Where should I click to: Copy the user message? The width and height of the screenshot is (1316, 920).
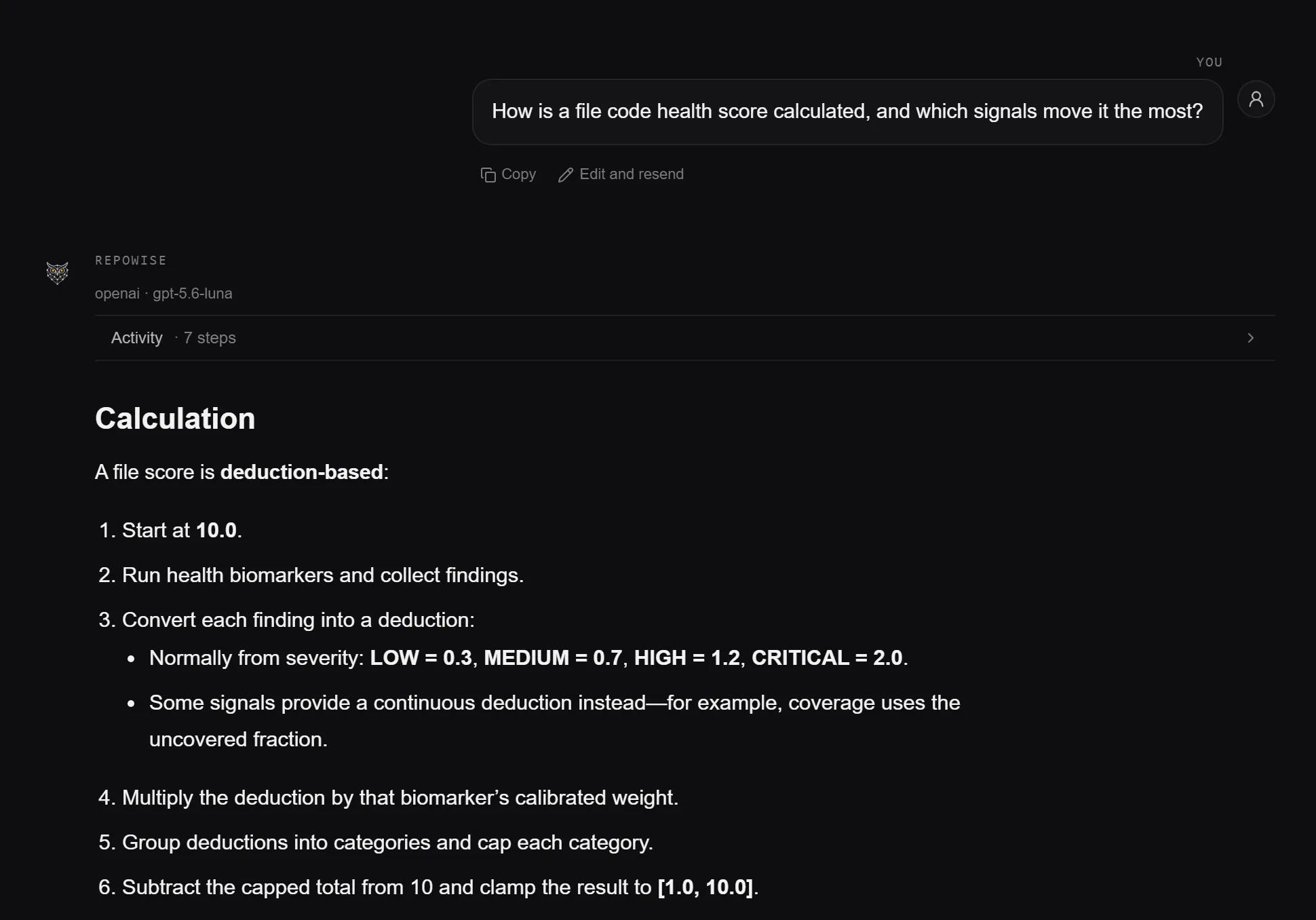point(508,174)
